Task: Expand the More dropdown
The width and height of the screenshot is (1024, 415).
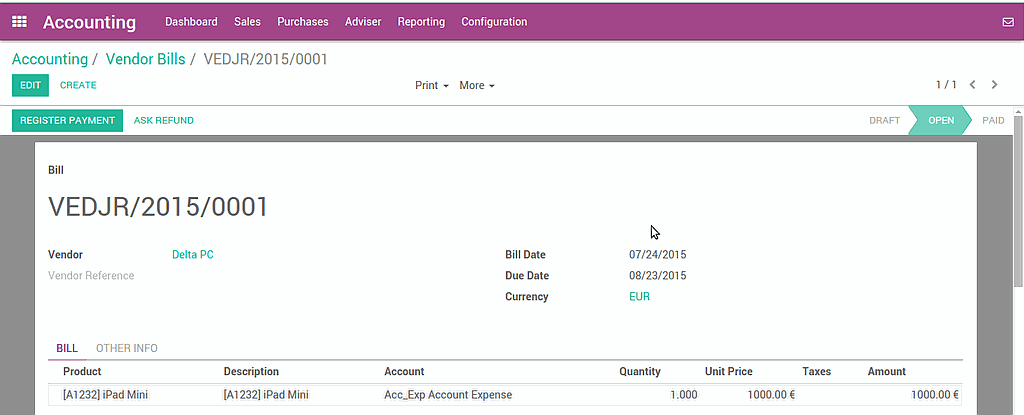Action: (477, 86)
